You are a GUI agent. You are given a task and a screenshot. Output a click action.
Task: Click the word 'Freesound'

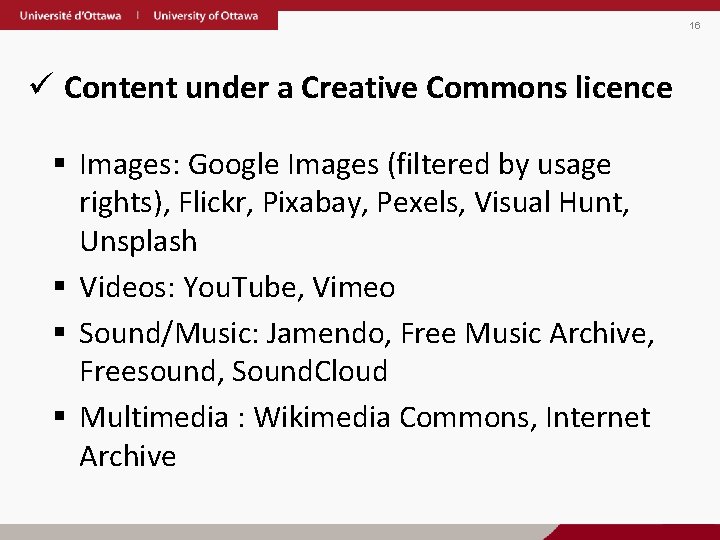coord(147,371)
